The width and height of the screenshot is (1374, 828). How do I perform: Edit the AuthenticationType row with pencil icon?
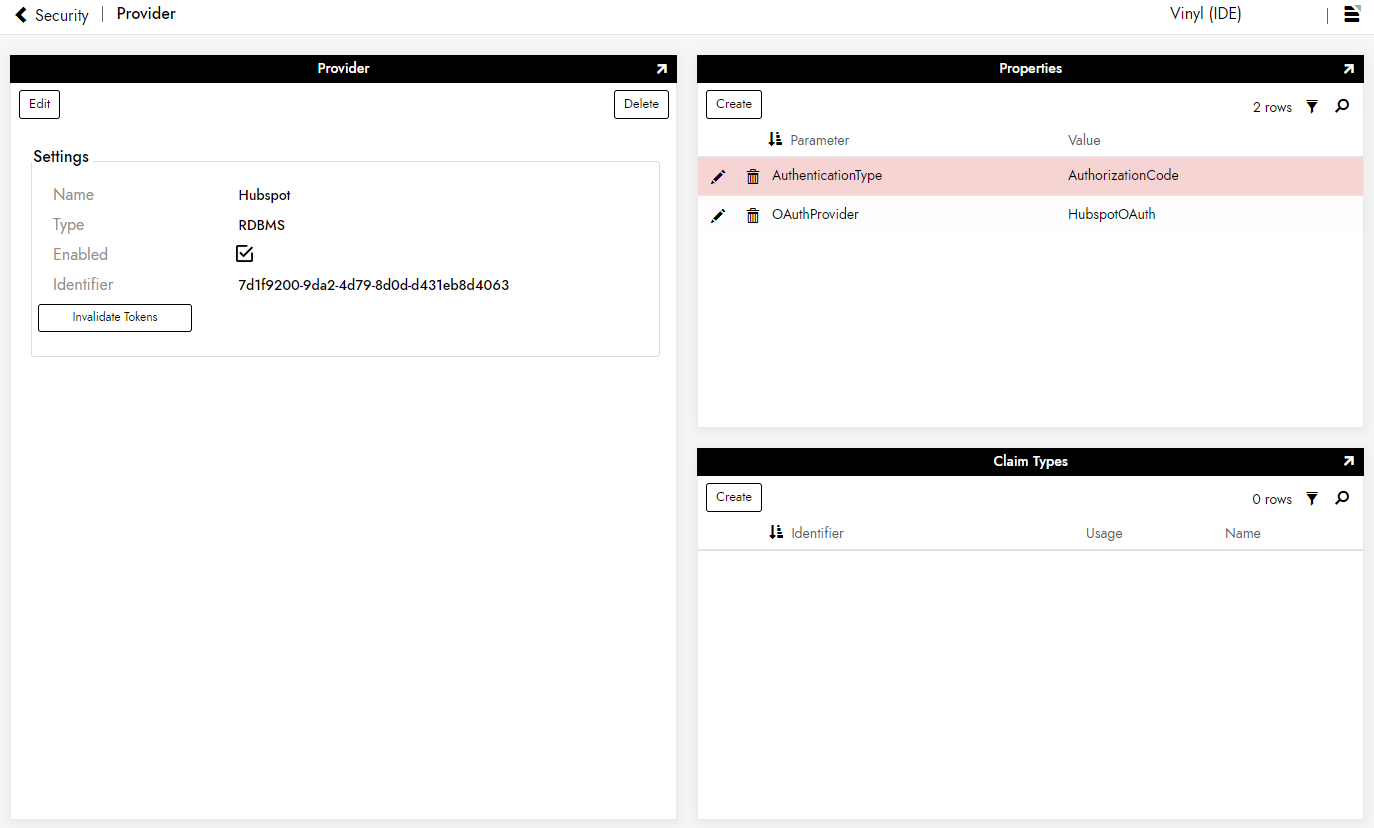[718, 177]
